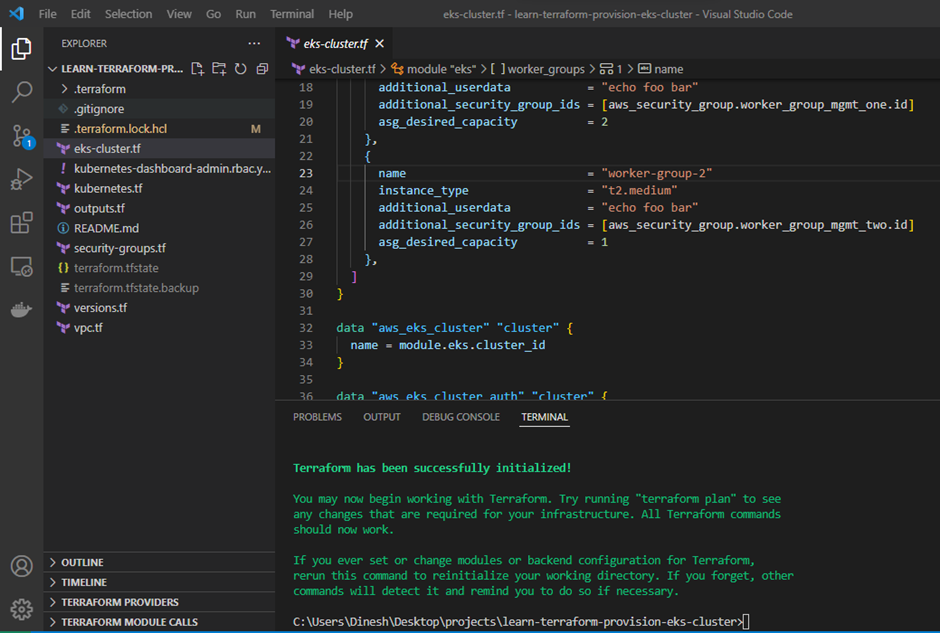
Task: Open the Docker view icon
Action: click(x=21, y=310)
